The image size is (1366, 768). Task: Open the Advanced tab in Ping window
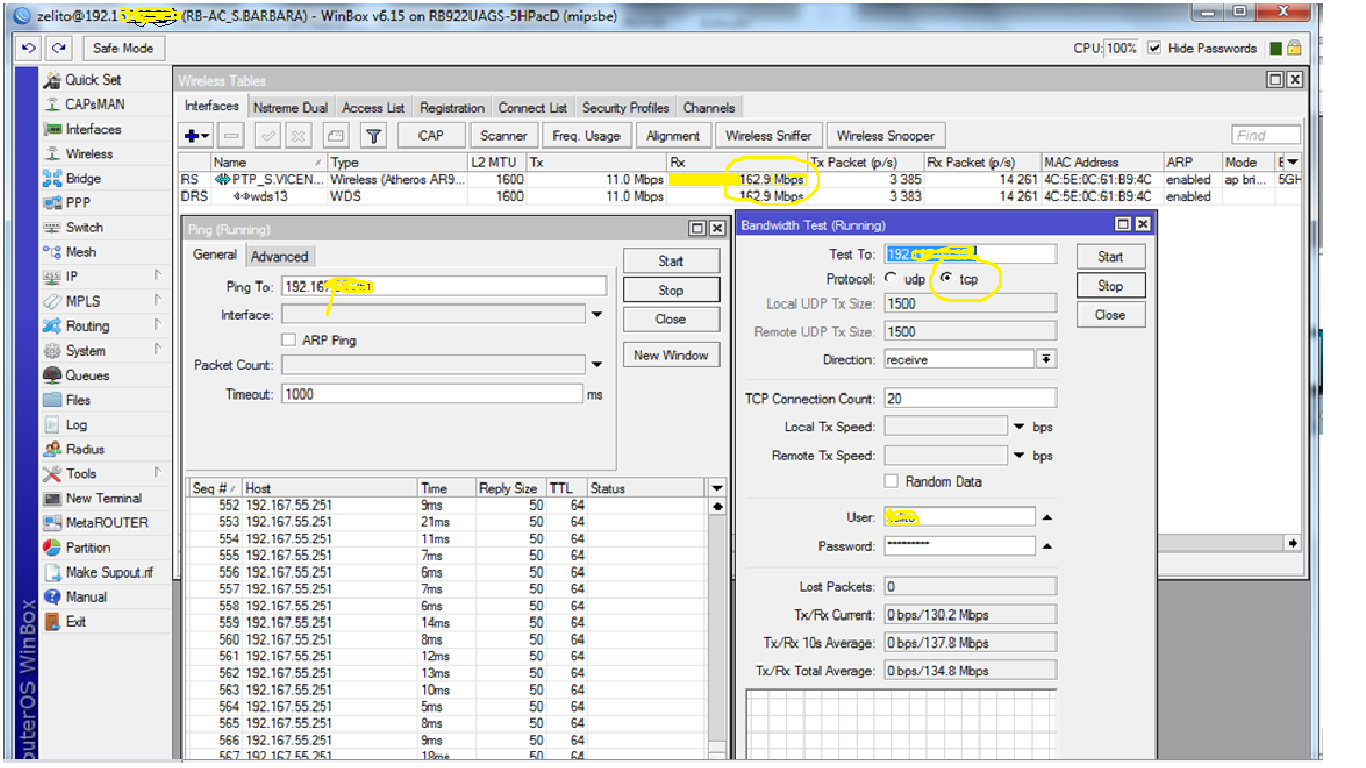[279, 256]
